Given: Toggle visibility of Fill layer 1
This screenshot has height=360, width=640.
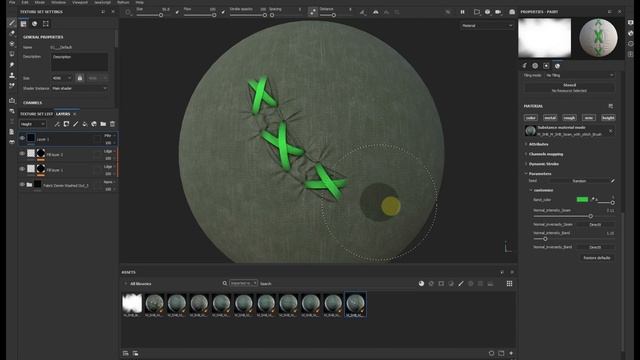Looking at the screenshot, I should point(22,169).
